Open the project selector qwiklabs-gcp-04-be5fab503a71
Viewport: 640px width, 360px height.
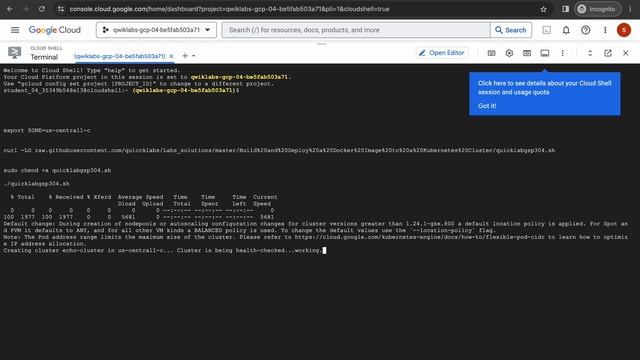point(156,30)
